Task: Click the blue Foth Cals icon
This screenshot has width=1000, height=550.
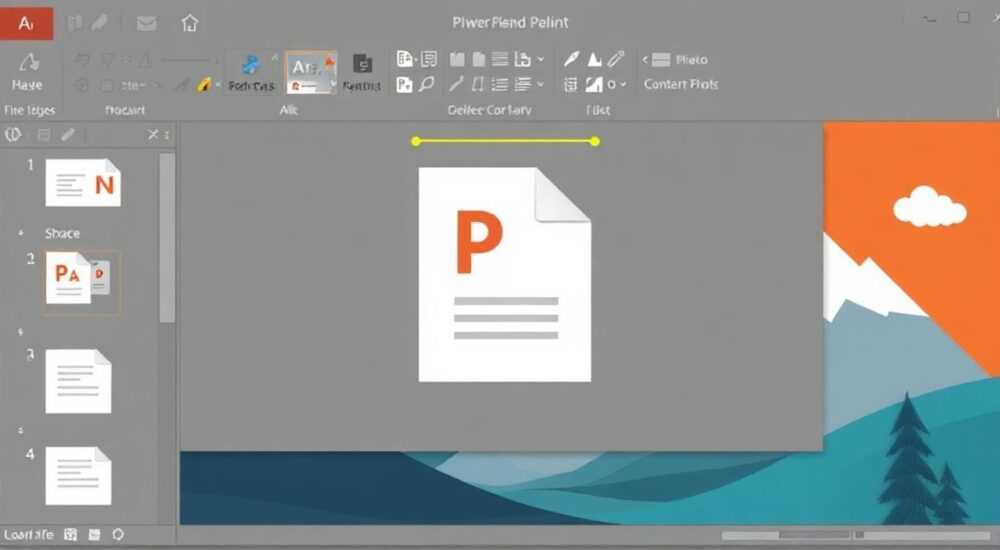Action: coord(251,64)
